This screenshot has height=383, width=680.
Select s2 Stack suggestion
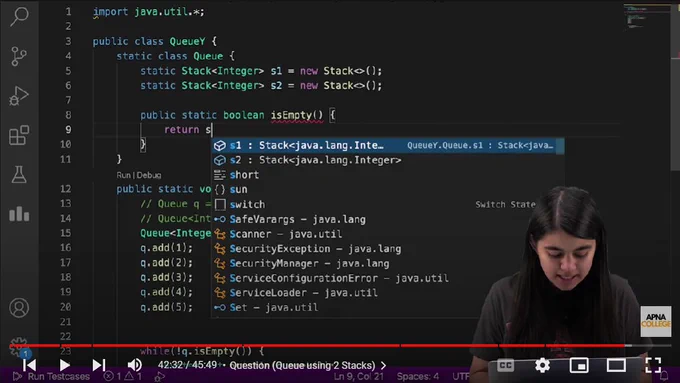[x=388, y=160]
